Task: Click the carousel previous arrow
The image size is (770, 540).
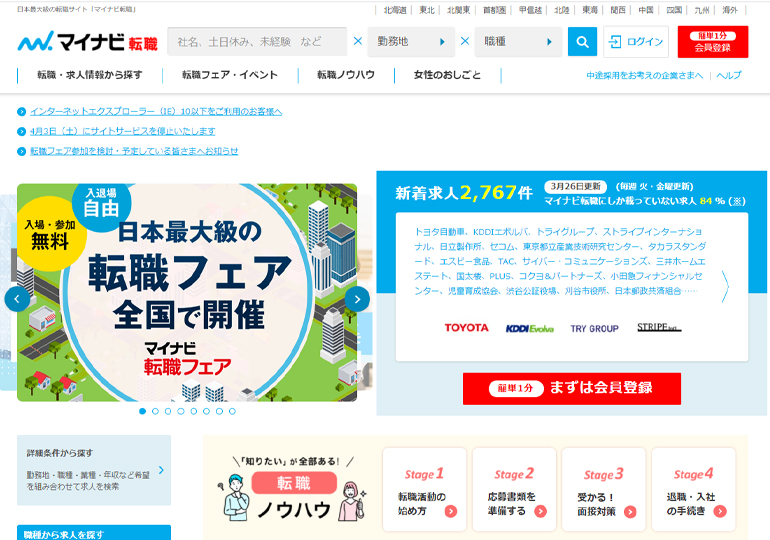Action: coord(17,299)
